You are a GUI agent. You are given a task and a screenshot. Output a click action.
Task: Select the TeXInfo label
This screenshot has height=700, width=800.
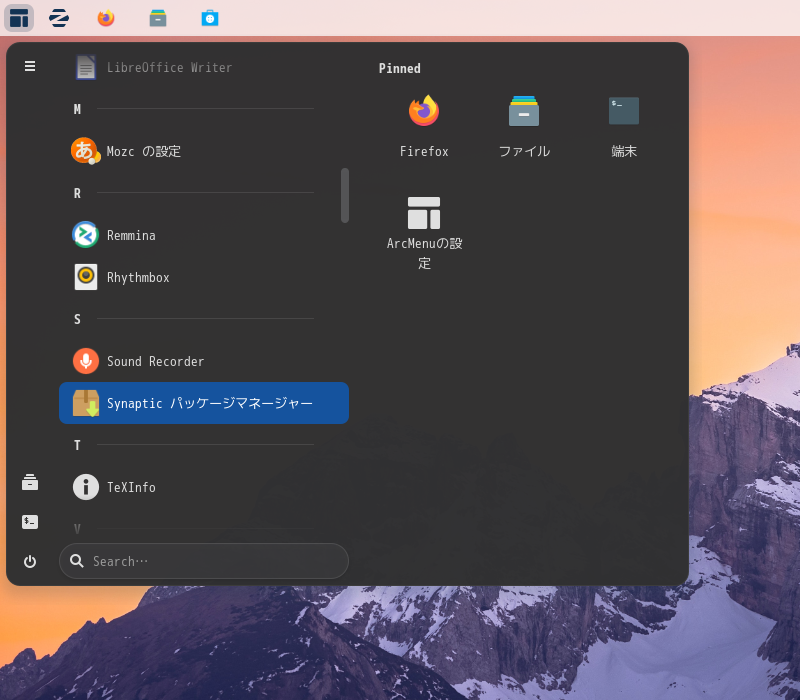[131, 487]
